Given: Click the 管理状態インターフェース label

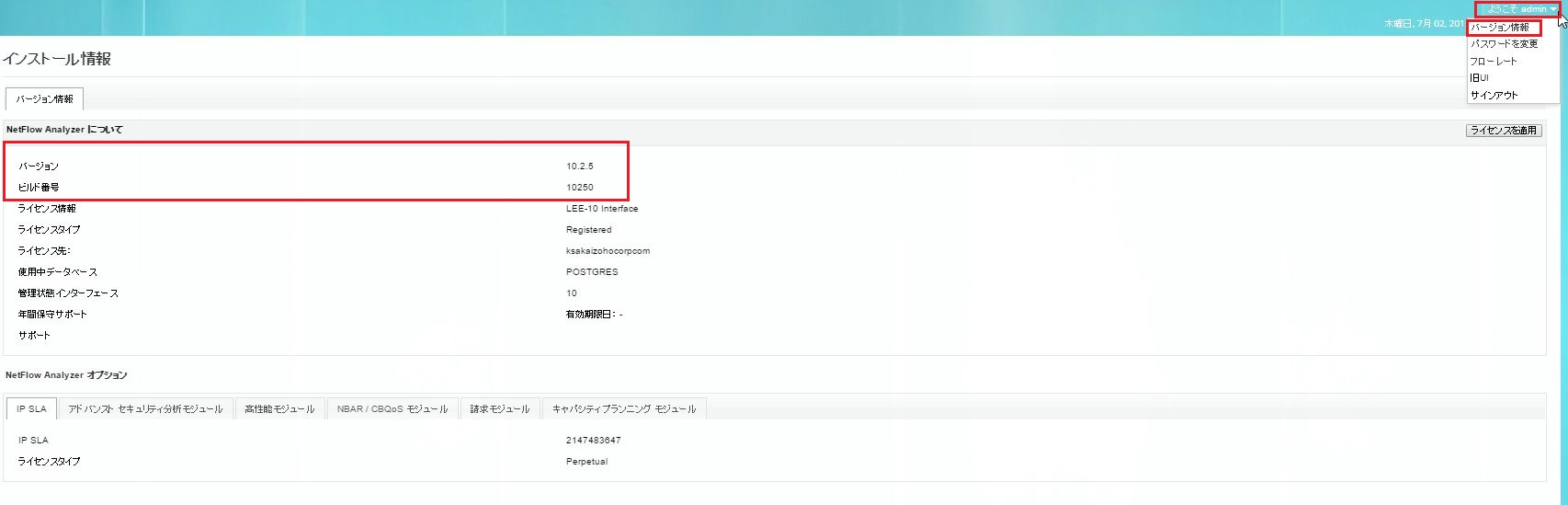Looking at the screenshot, I should 68,293.
